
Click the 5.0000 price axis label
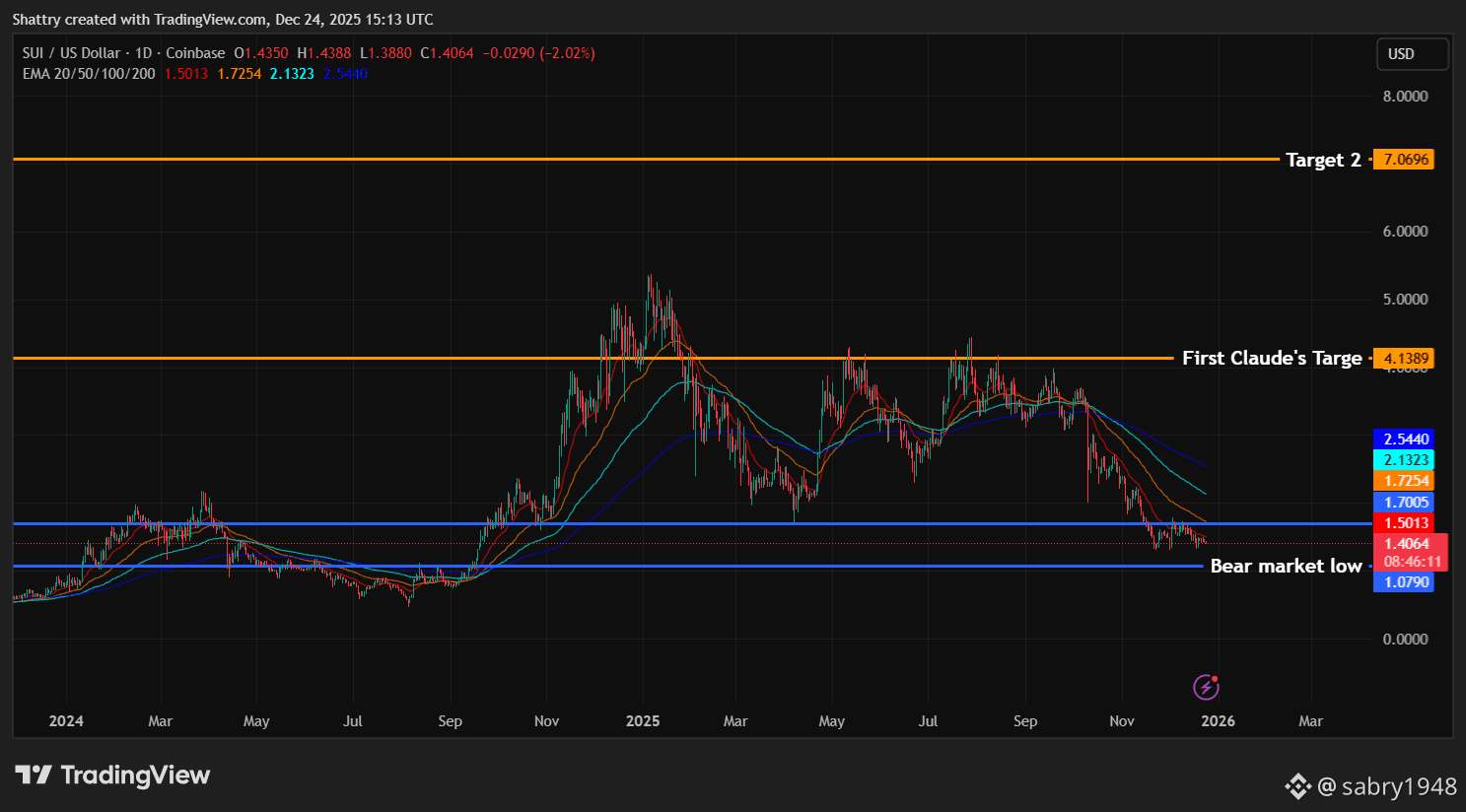[x=1405, y=300]
